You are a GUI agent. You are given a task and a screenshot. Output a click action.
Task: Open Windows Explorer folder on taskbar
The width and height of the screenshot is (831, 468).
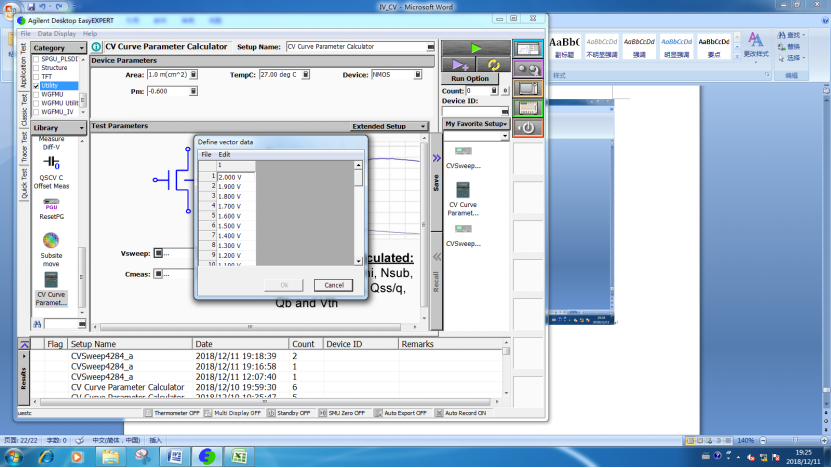coord(110,457)
